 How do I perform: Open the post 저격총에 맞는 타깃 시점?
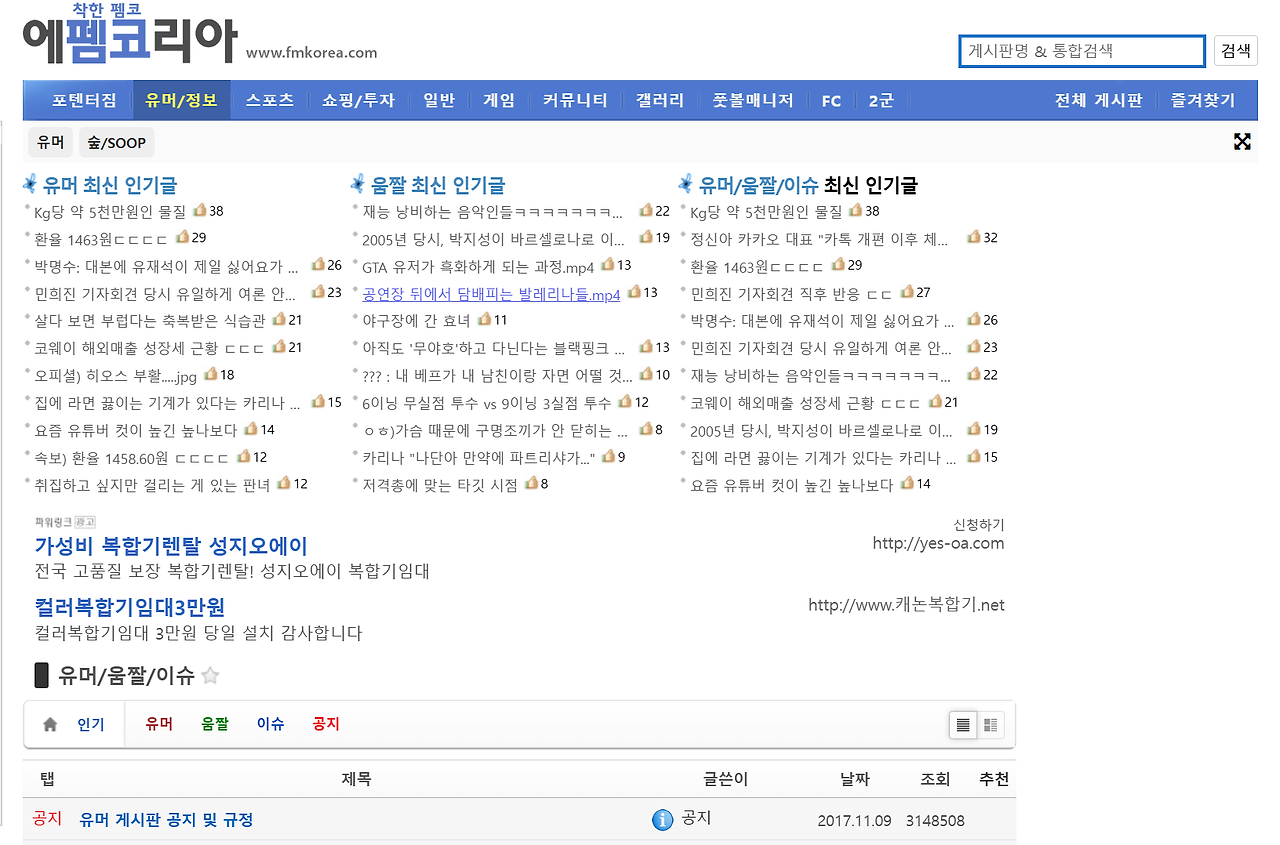440,484
